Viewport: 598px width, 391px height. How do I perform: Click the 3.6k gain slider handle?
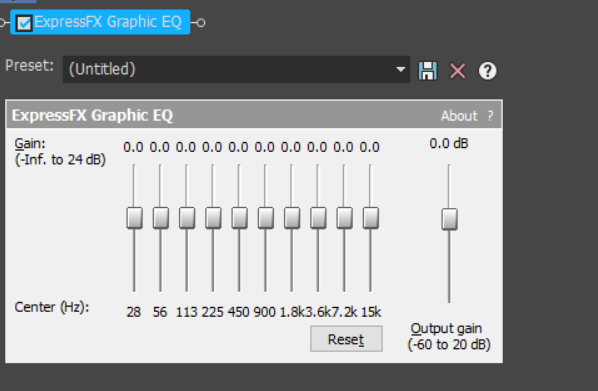[318, 218]
